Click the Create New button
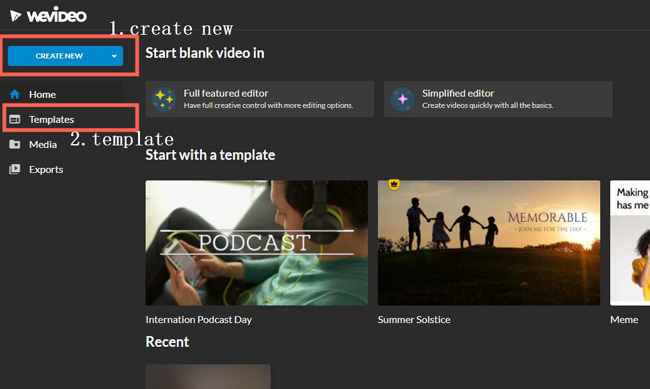 [65, 56]
